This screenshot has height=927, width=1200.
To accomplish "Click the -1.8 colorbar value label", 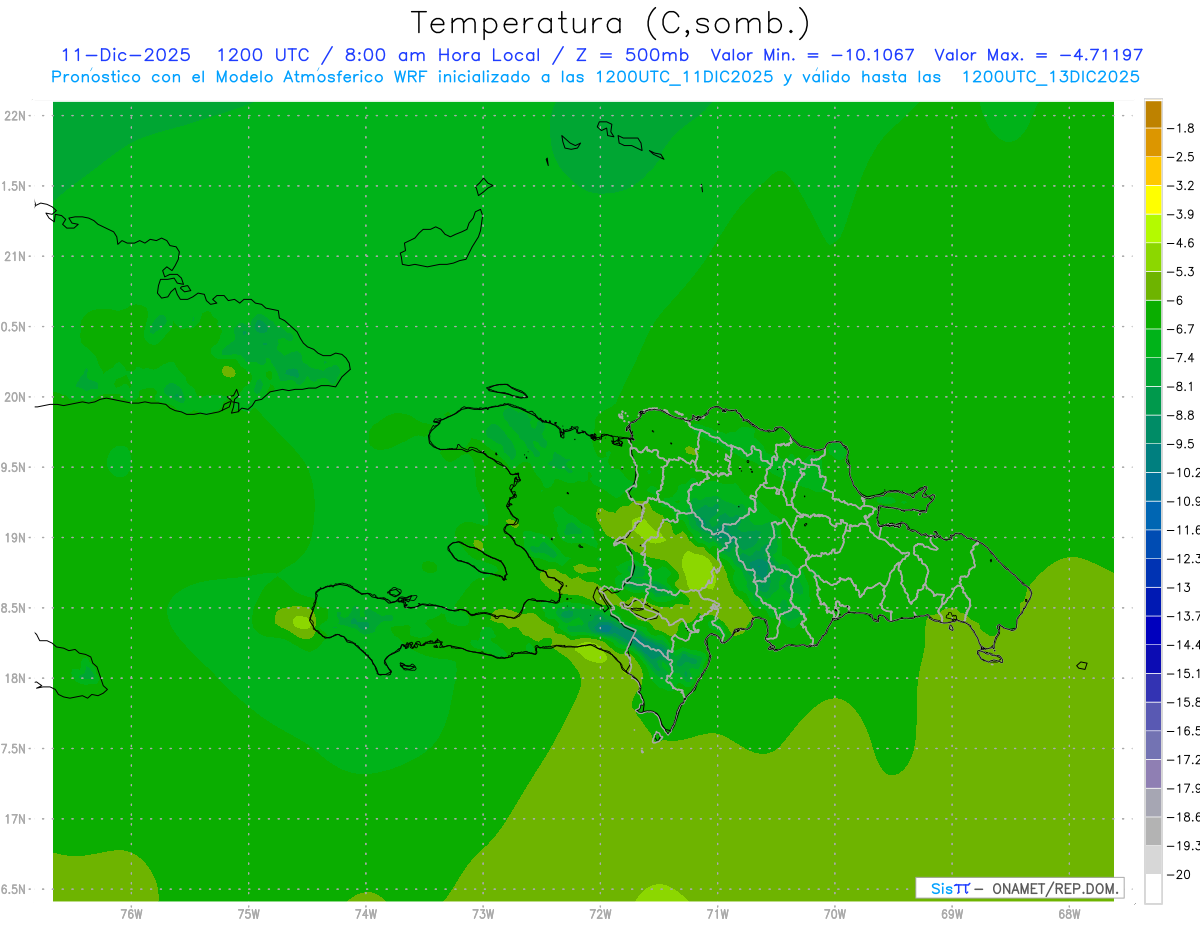I will (x=1182, y=128).
